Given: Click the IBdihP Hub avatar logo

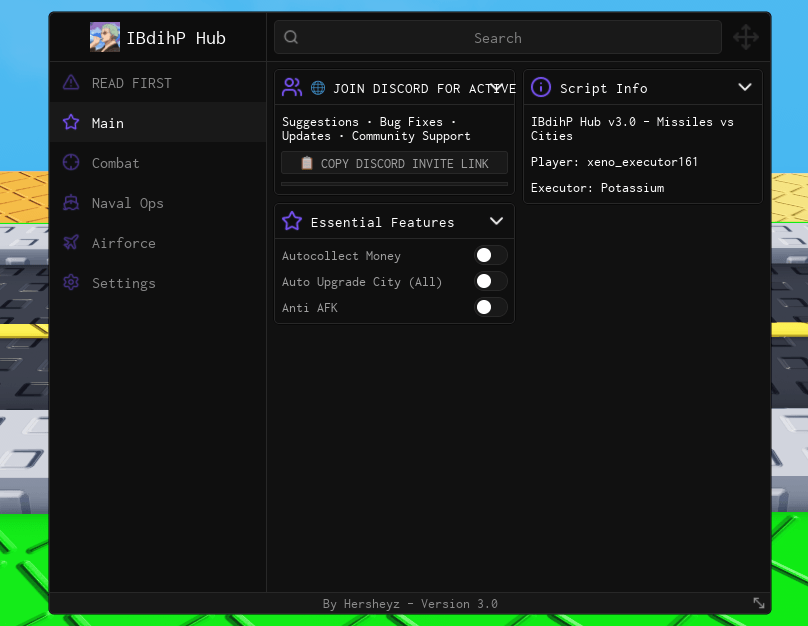Looking at the screenshot, I should click(105, 37).
